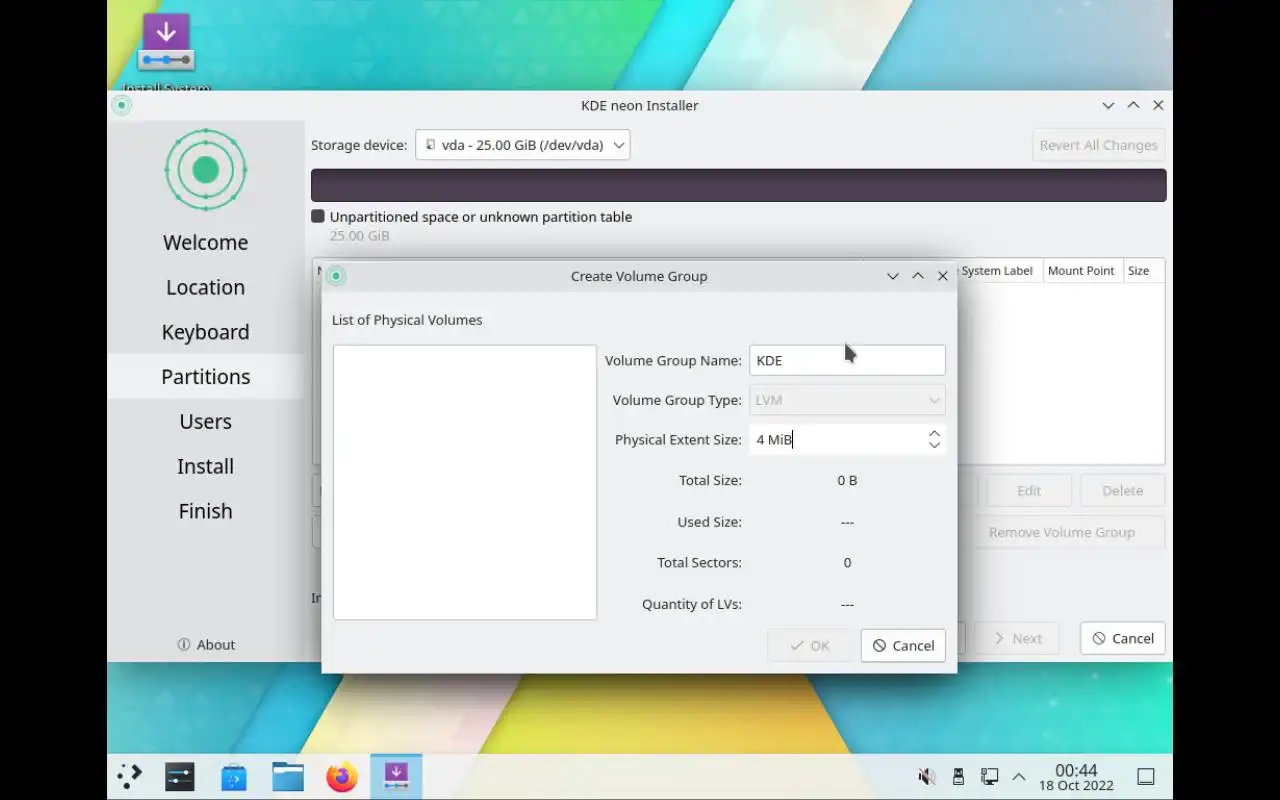1280x800 pixels.
Task: Launch Firefox from the taskbar
Action: (x=342, y=777)
